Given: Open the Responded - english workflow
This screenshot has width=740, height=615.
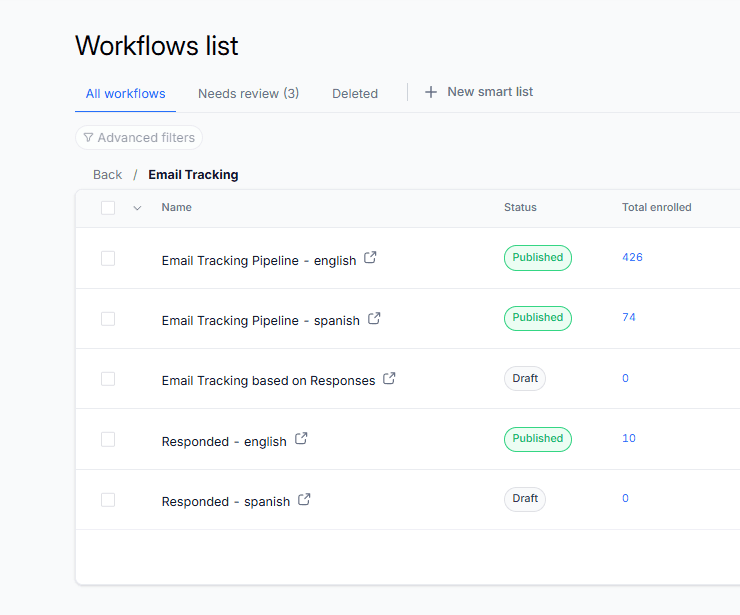Looking at the screenshot, I should [x=224, y=441].
